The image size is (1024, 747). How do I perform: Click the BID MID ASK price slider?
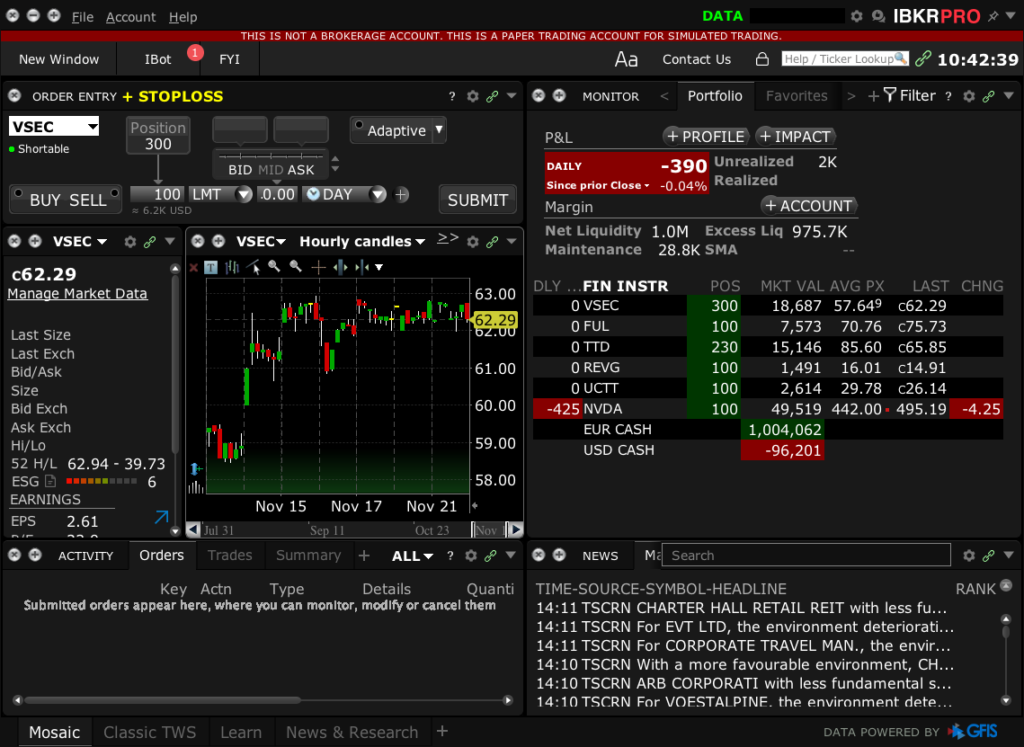271,158
